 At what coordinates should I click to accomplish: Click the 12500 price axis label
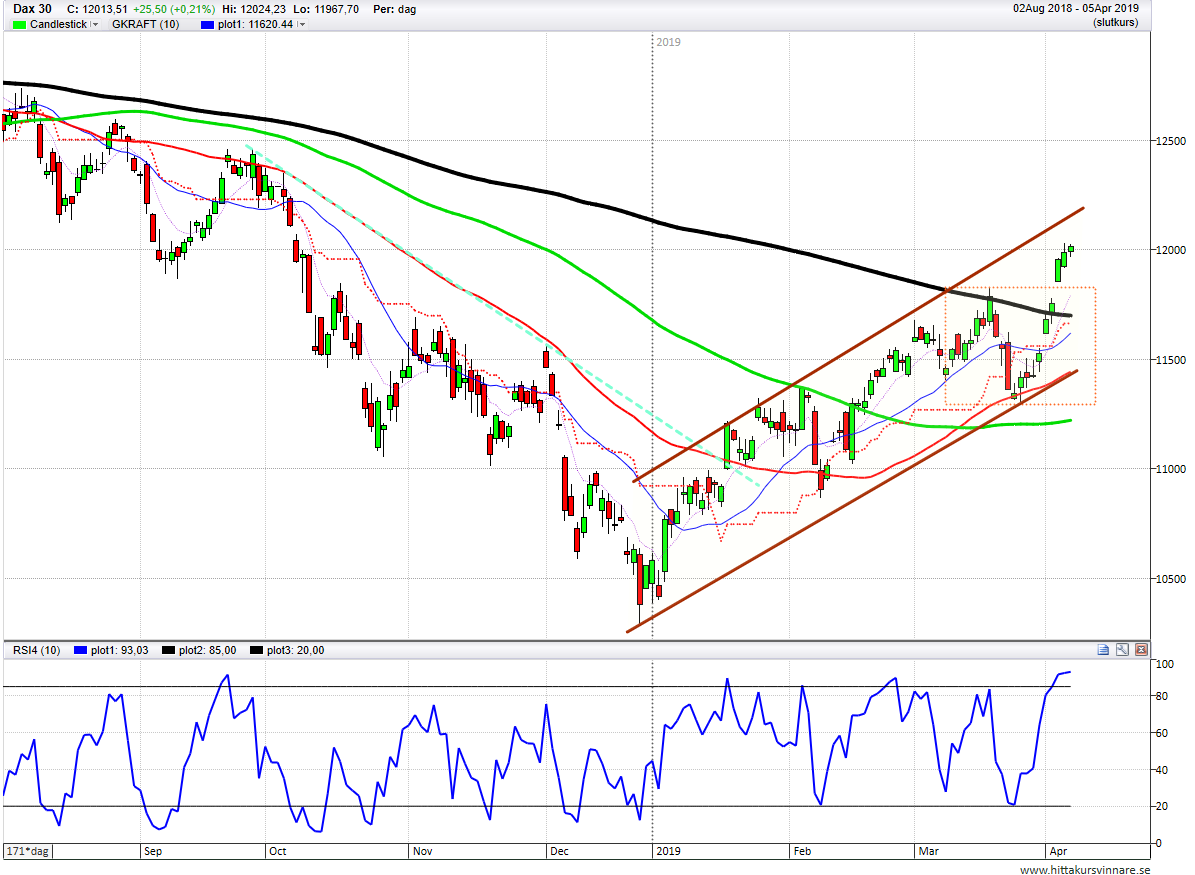[x=1171, y=141]
